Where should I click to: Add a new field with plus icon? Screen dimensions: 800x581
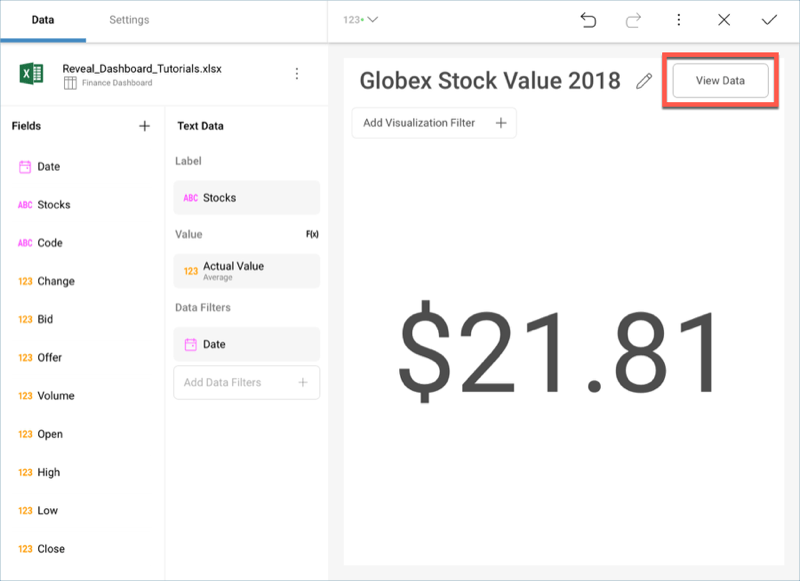pos(144,126)
